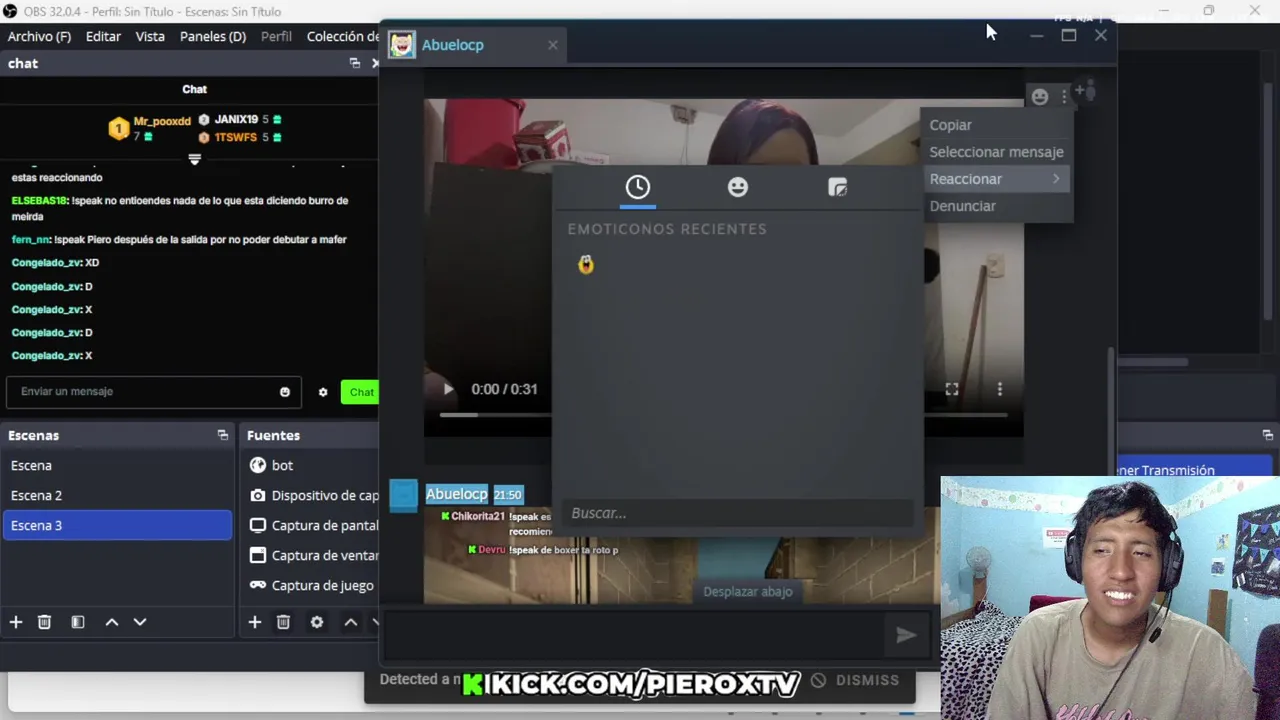The width and height of the screenshot is (1280, 720).
Task: Open stickers tab in picker
Action: point(838,187)
